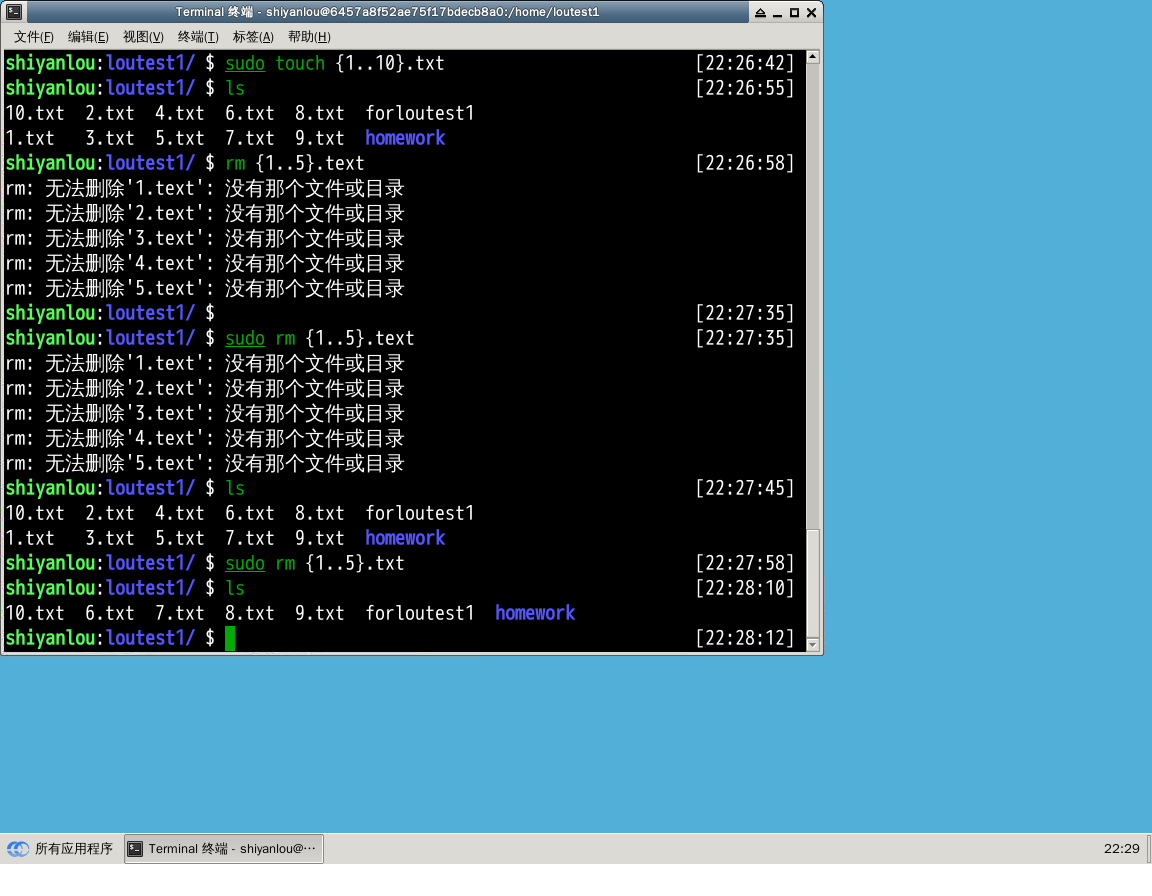This screenshot has height=896, width=1152.
Task: Click the terminal icon in the title bar
Action: (14, 12)
